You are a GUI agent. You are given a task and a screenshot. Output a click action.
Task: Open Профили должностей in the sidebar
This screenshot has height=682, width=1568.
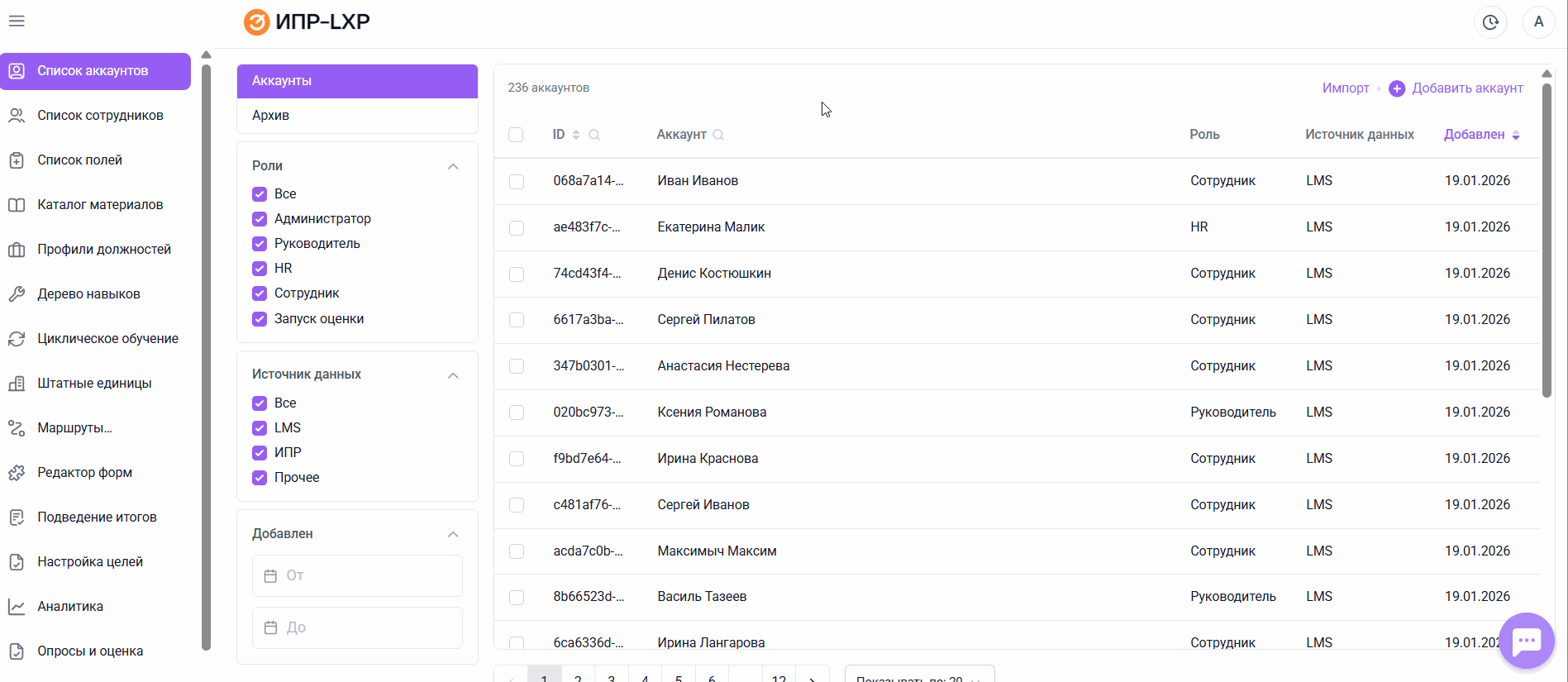click(x=95, y=250)
